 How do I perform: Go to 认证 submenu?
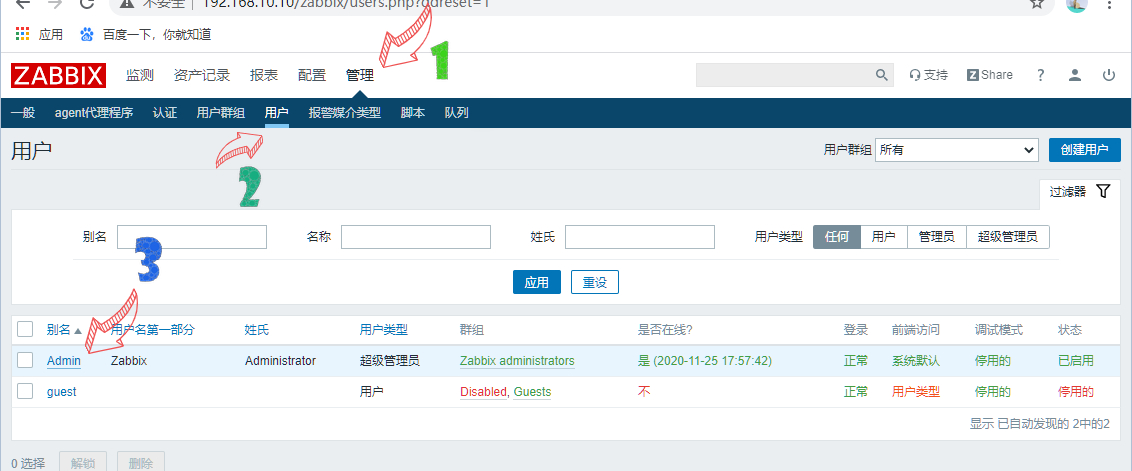[x=165, y=113]
